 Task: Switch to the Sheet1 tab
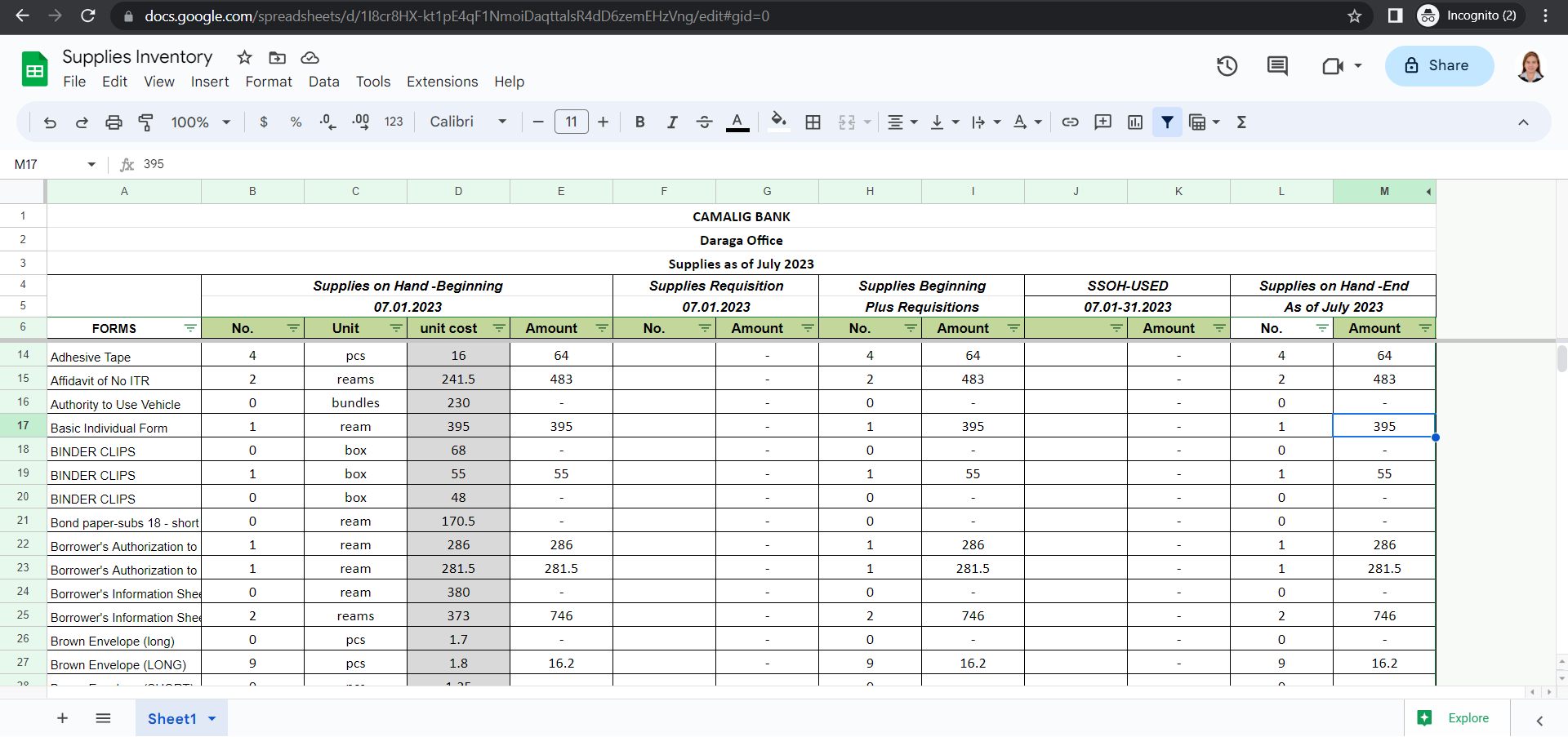172,719
